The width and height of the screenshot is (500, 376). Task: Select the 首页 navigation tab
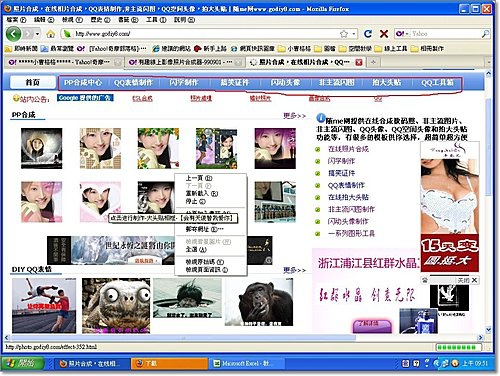[x=33, y=82]
